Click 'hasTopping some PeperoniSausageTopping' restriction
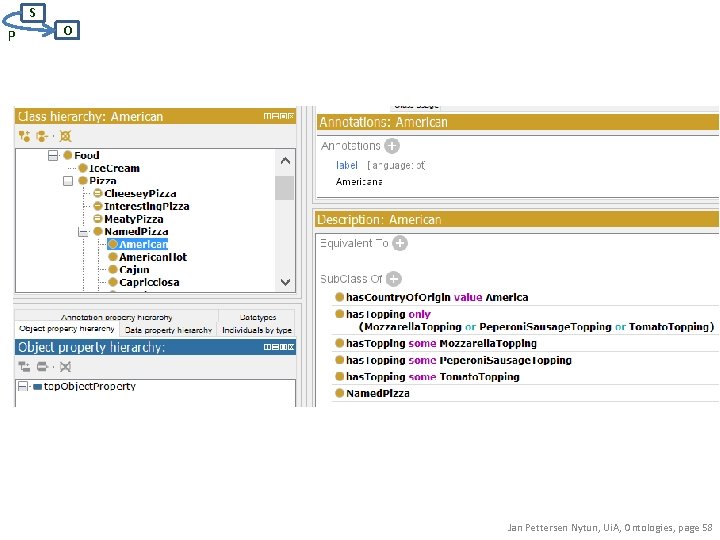720x540 pixels. 459,360
